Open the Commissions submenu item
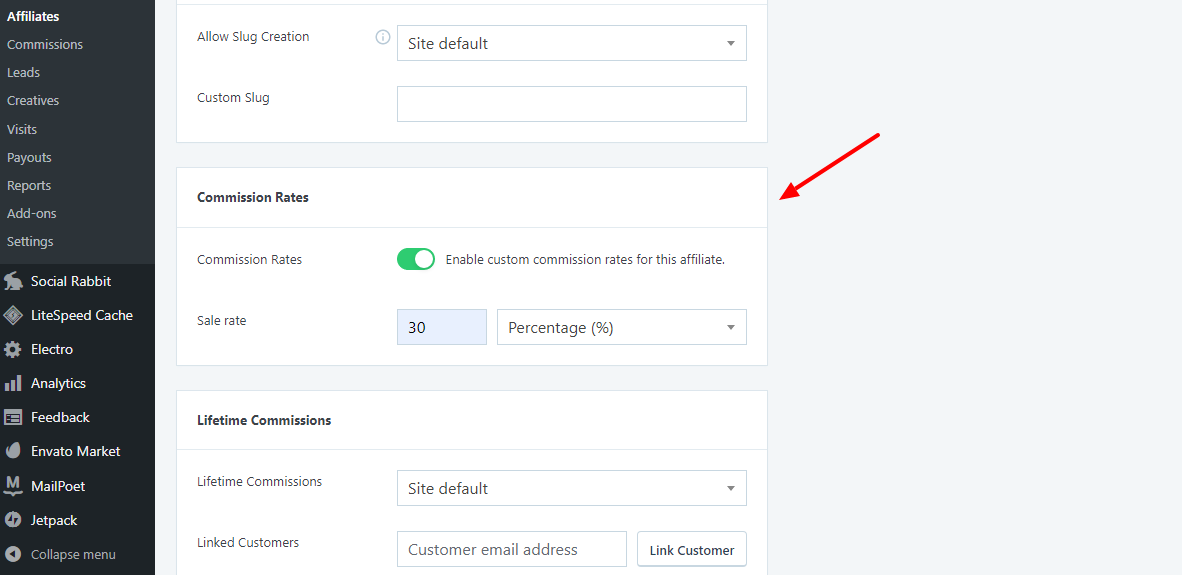Viewport: 1182px width, 575px height. click(x=45, y=44)
